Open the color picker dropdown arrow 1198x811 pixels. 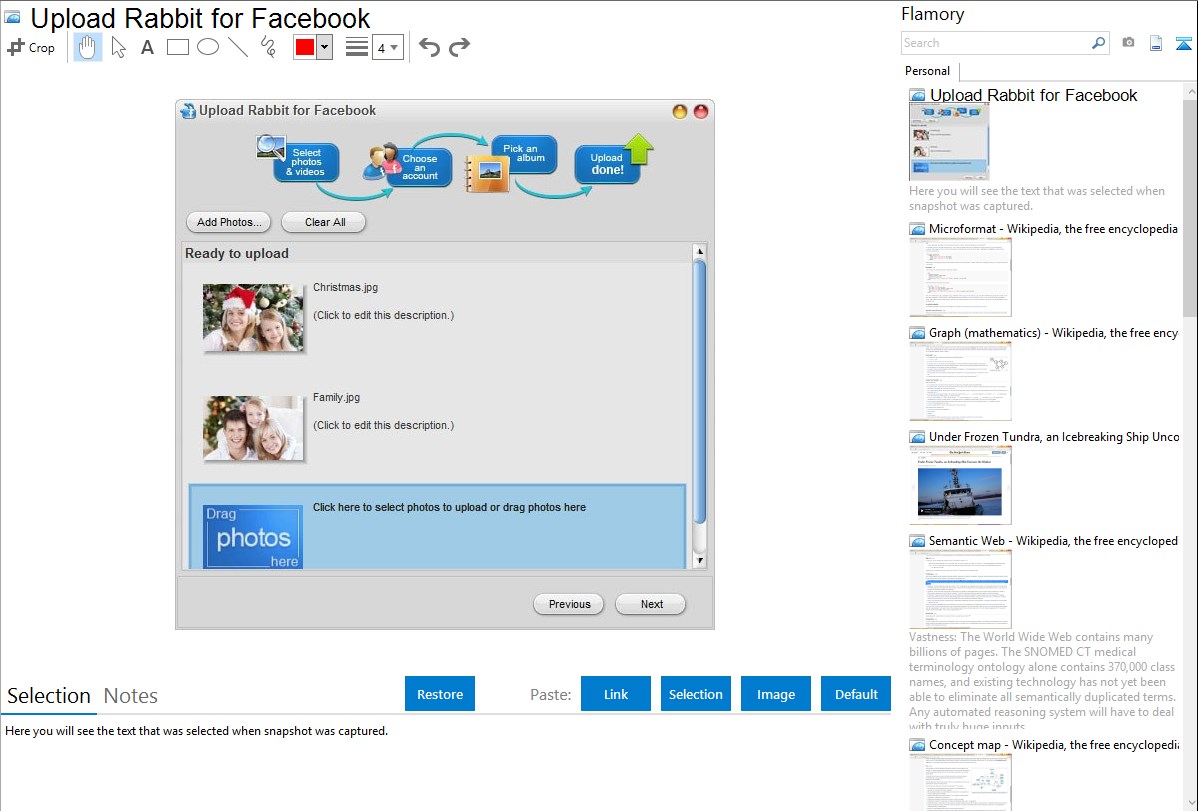click(x=324, y=47)
